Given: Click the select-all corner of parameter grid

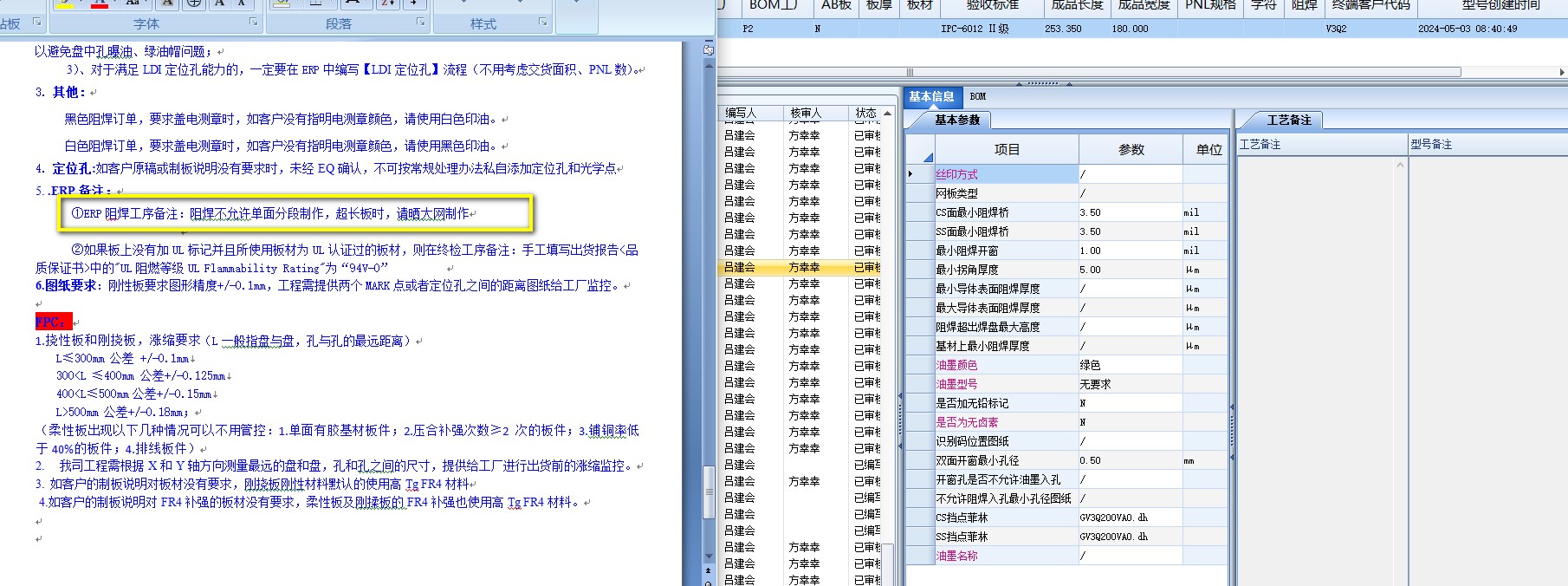Looking at the screenshot, I should 920,149.
